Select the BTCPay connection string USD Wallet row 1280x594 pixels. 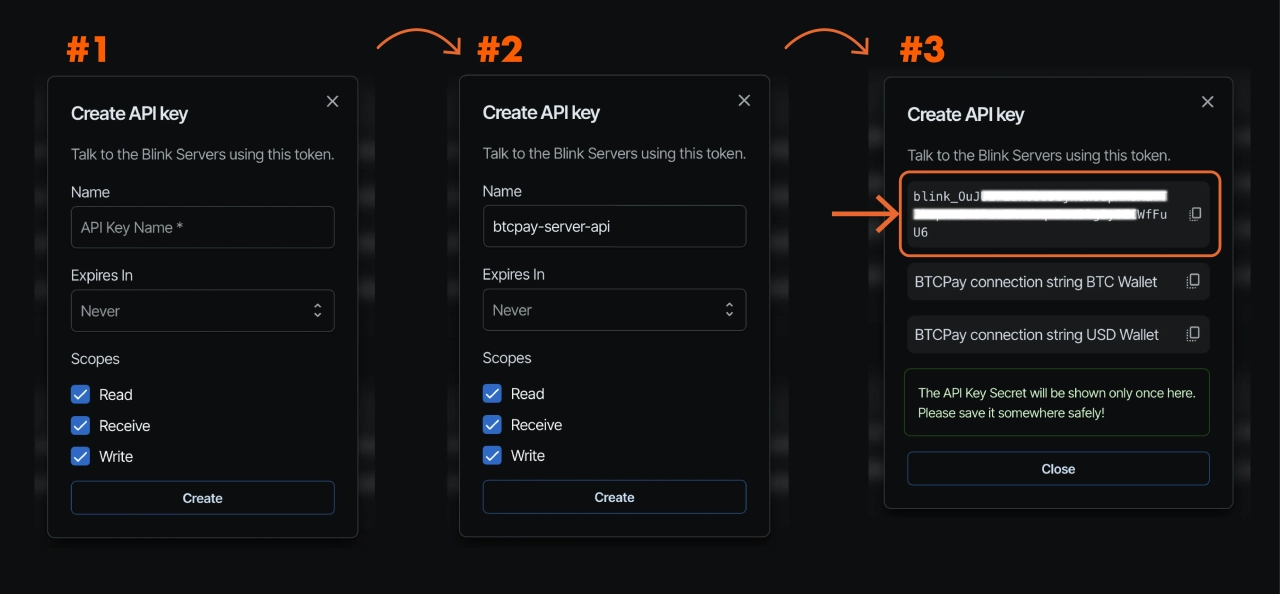[1036, 335]
